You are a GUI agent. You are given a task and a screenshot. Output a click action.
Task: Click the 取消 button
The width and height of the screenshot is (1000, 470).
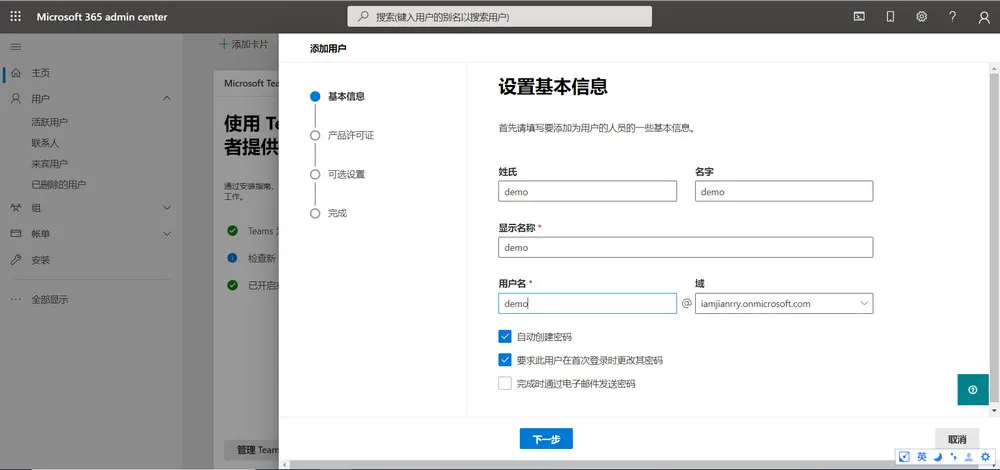click(956, 439)
